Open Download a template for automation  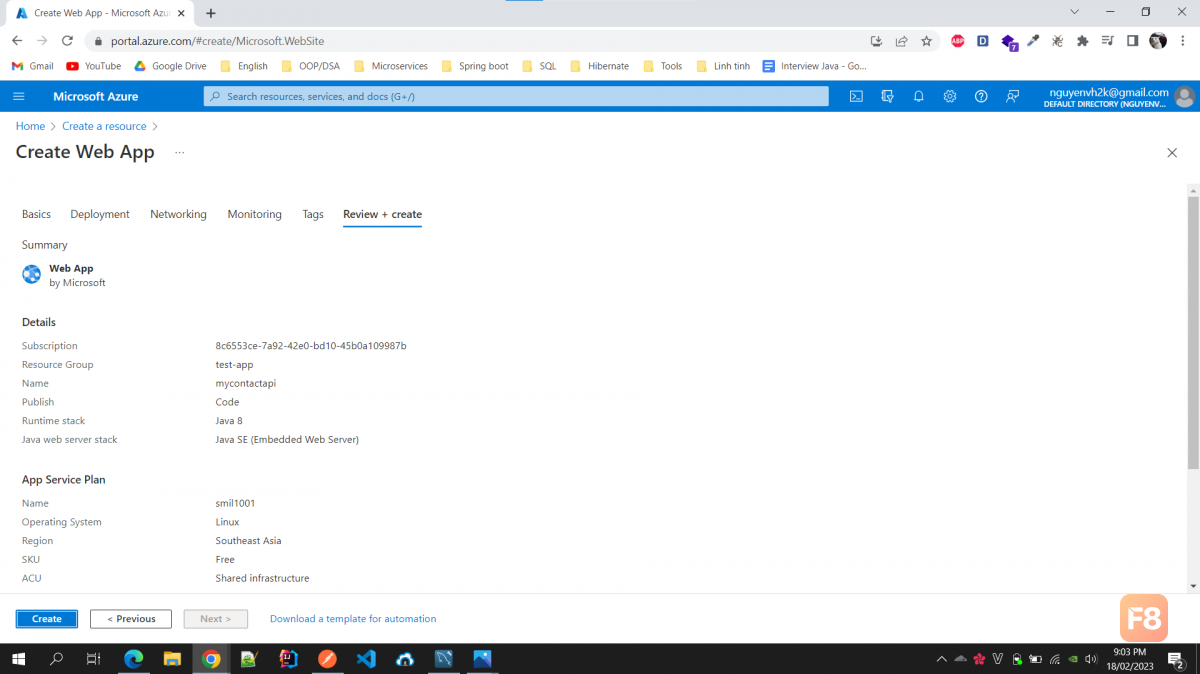click(x=353, y=619)
